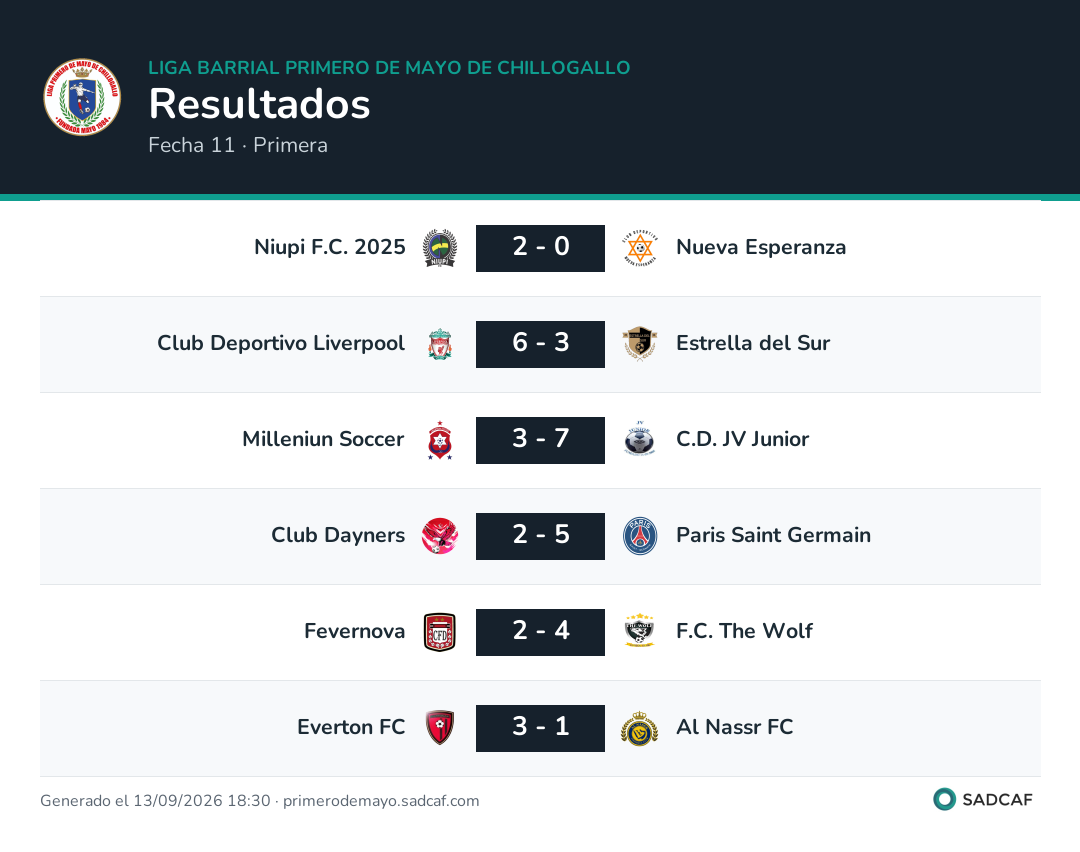Select the Fevernova CFD badge

(439, 632)
